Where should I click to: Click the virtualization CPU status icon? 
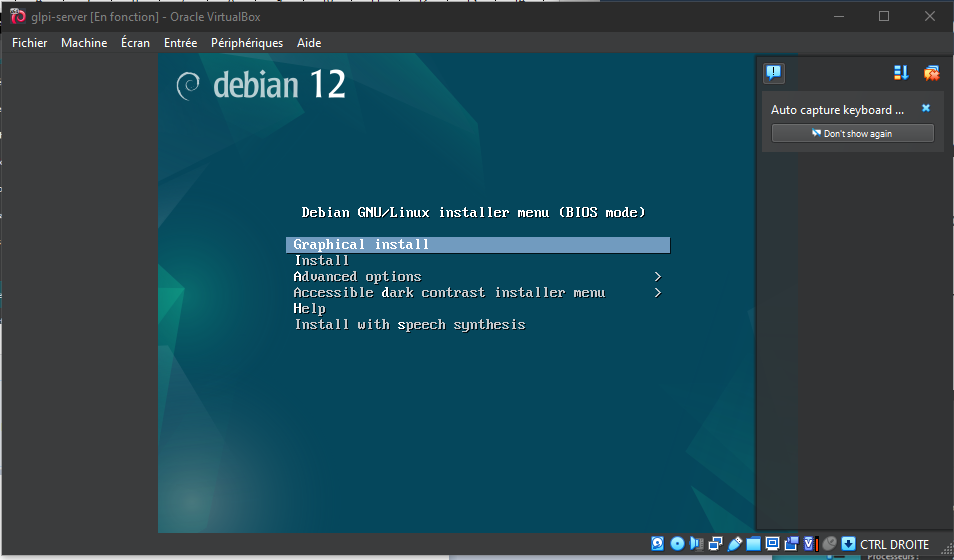[812, 544]
